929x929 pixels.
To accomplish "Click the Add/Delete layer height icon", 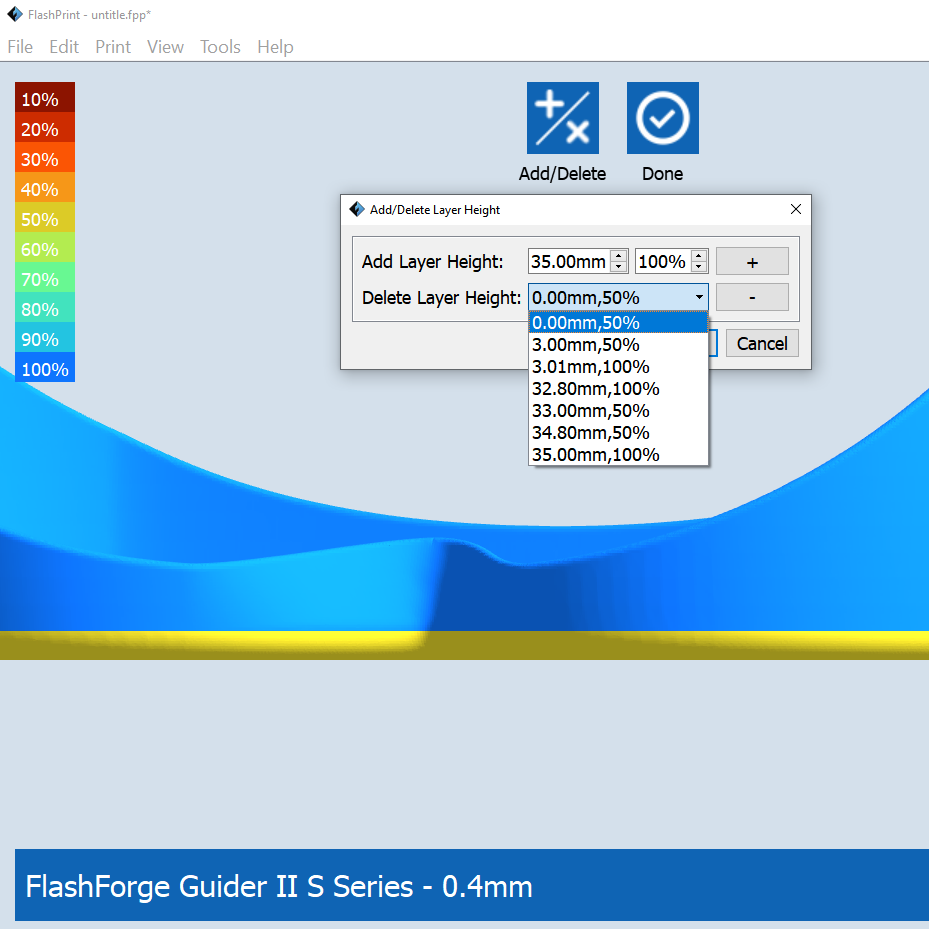I will [x=562, y=118].
